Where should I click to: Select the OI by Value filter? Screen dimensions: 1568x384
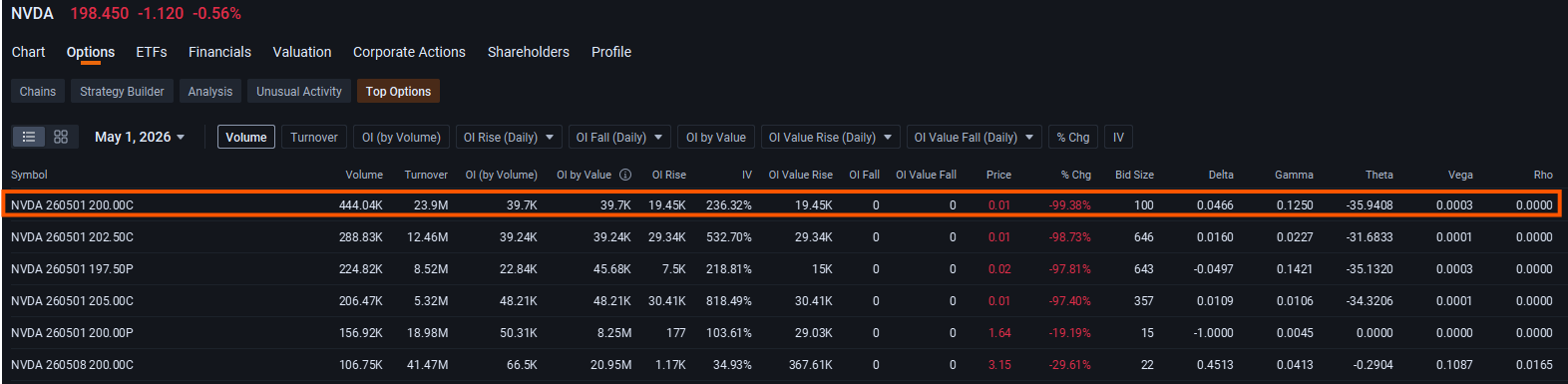pyautogui.click(x=716, y=137)
